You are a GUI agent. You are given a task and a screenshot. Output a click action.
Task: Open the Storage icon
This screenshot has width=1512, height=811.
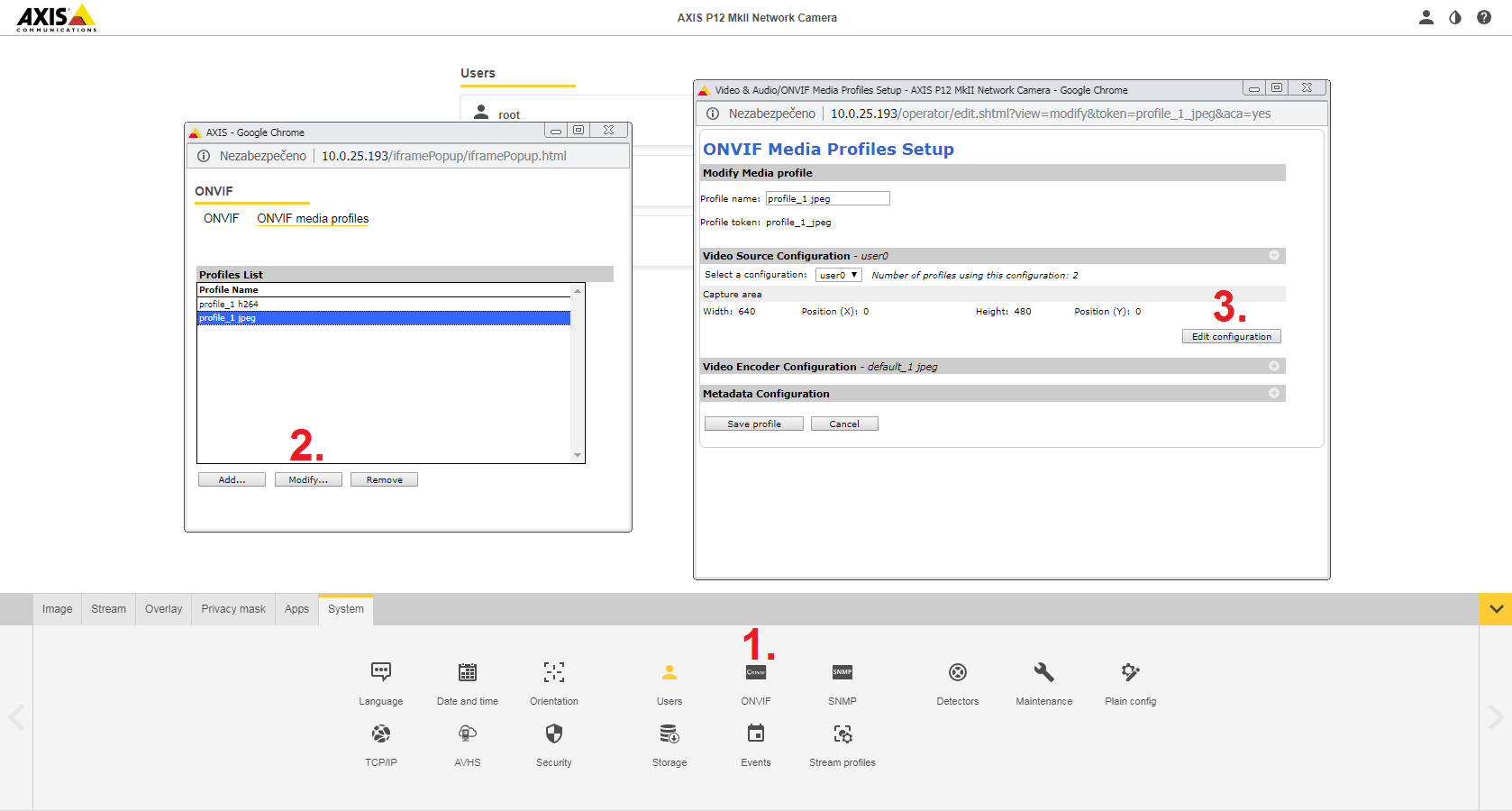669,734
